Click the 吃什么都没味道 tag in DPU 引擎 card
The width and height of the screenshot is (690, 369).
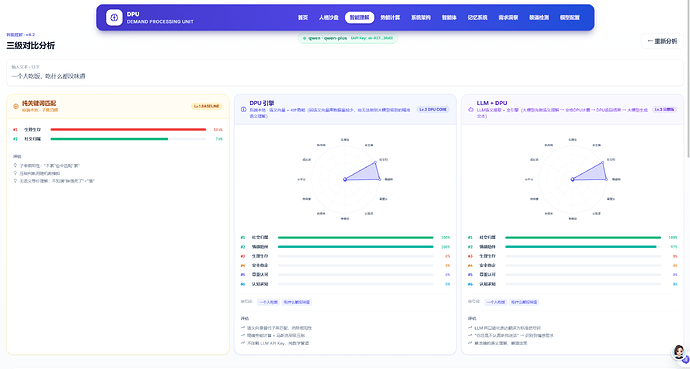pyautogui.click(x=297, y=302)
